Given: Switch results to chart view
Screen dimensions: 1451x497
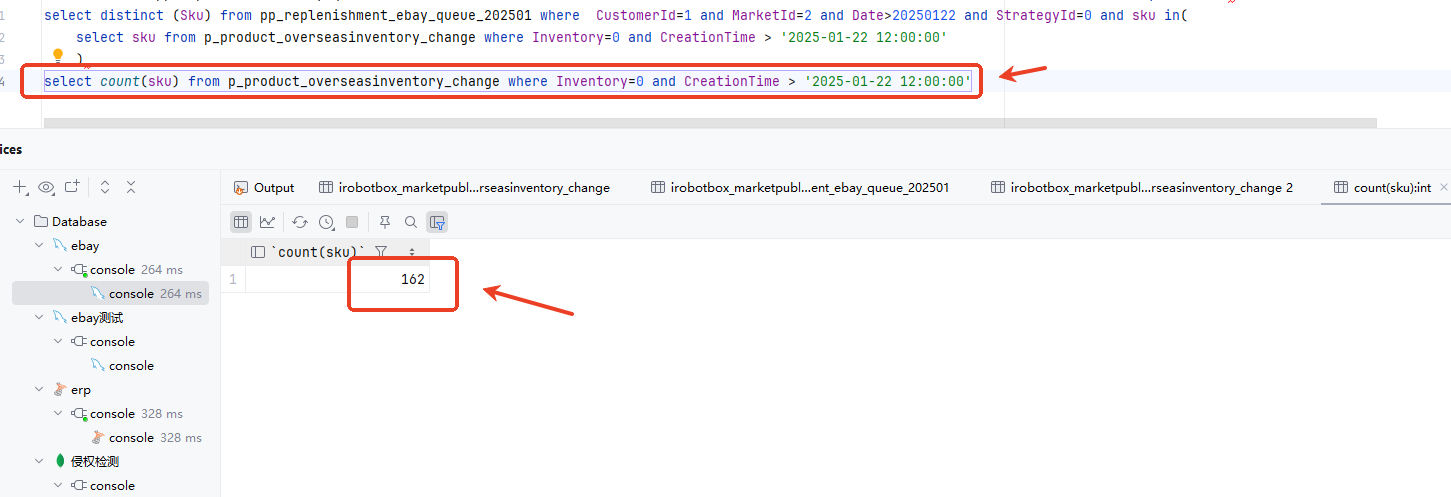Looking at the screenshot, I should coord(267,222).
